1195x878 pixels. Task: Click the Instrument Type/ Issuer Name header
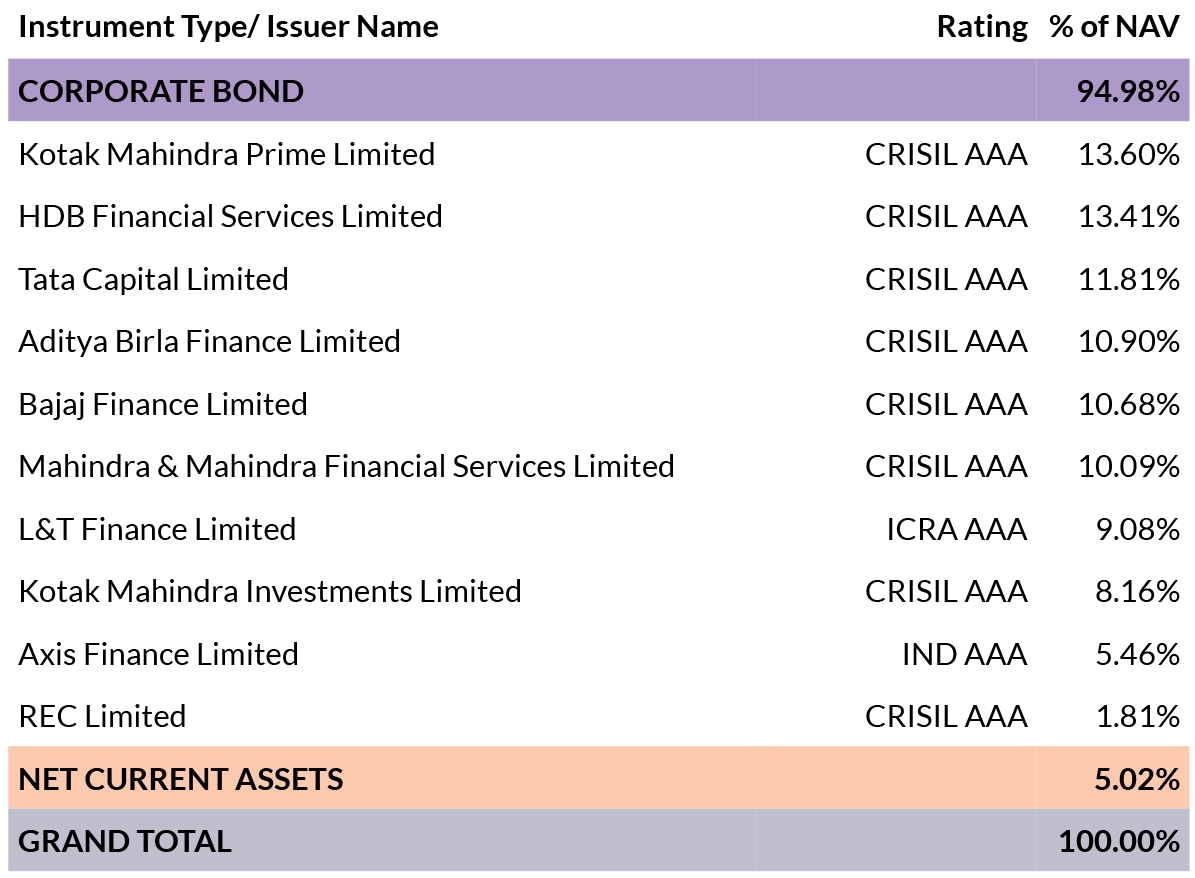tap(229, 27)
